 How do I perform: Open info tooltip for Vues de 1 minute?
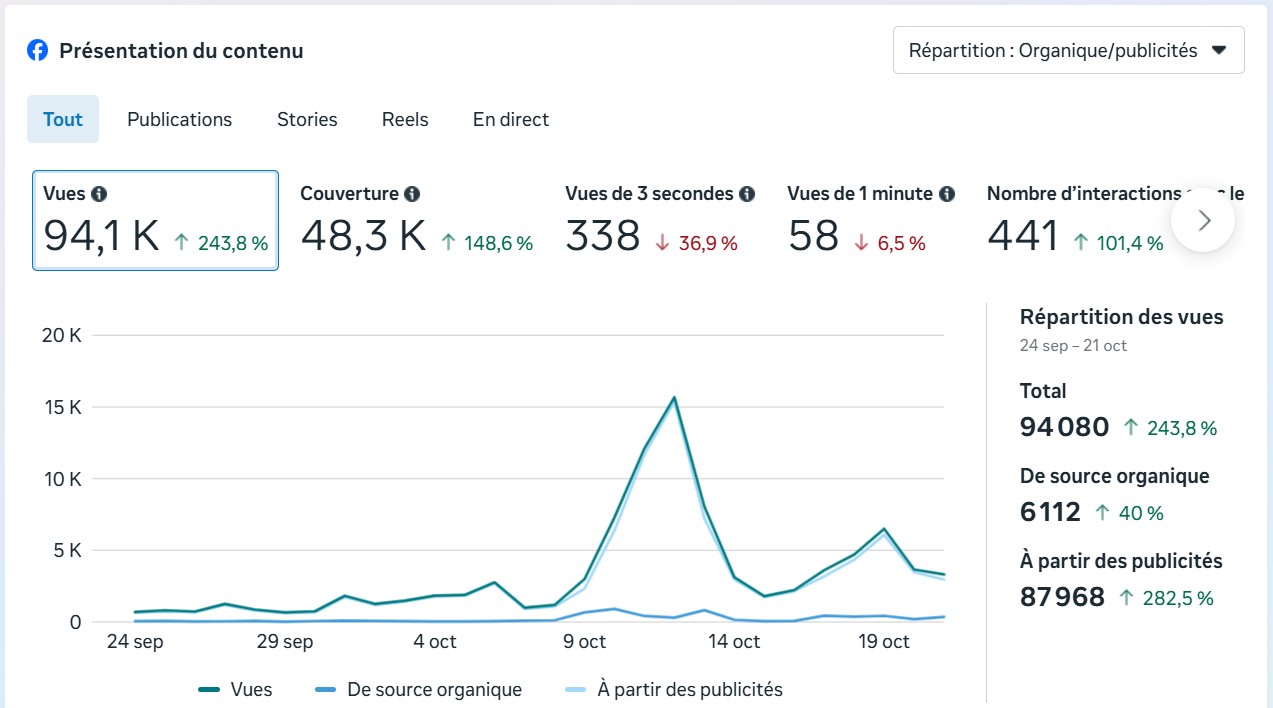pos(946,194)
